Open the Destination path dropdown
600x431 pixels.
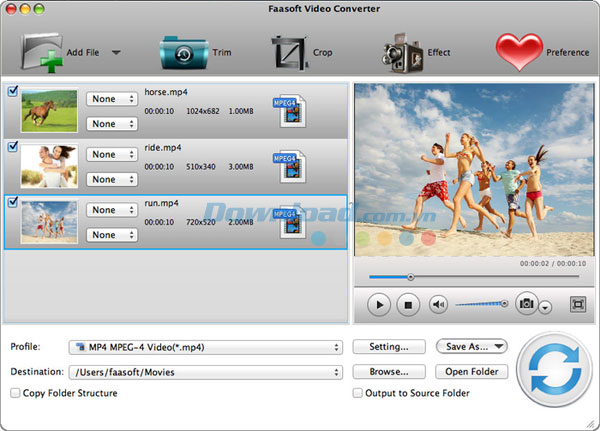[x=206, y=372]
